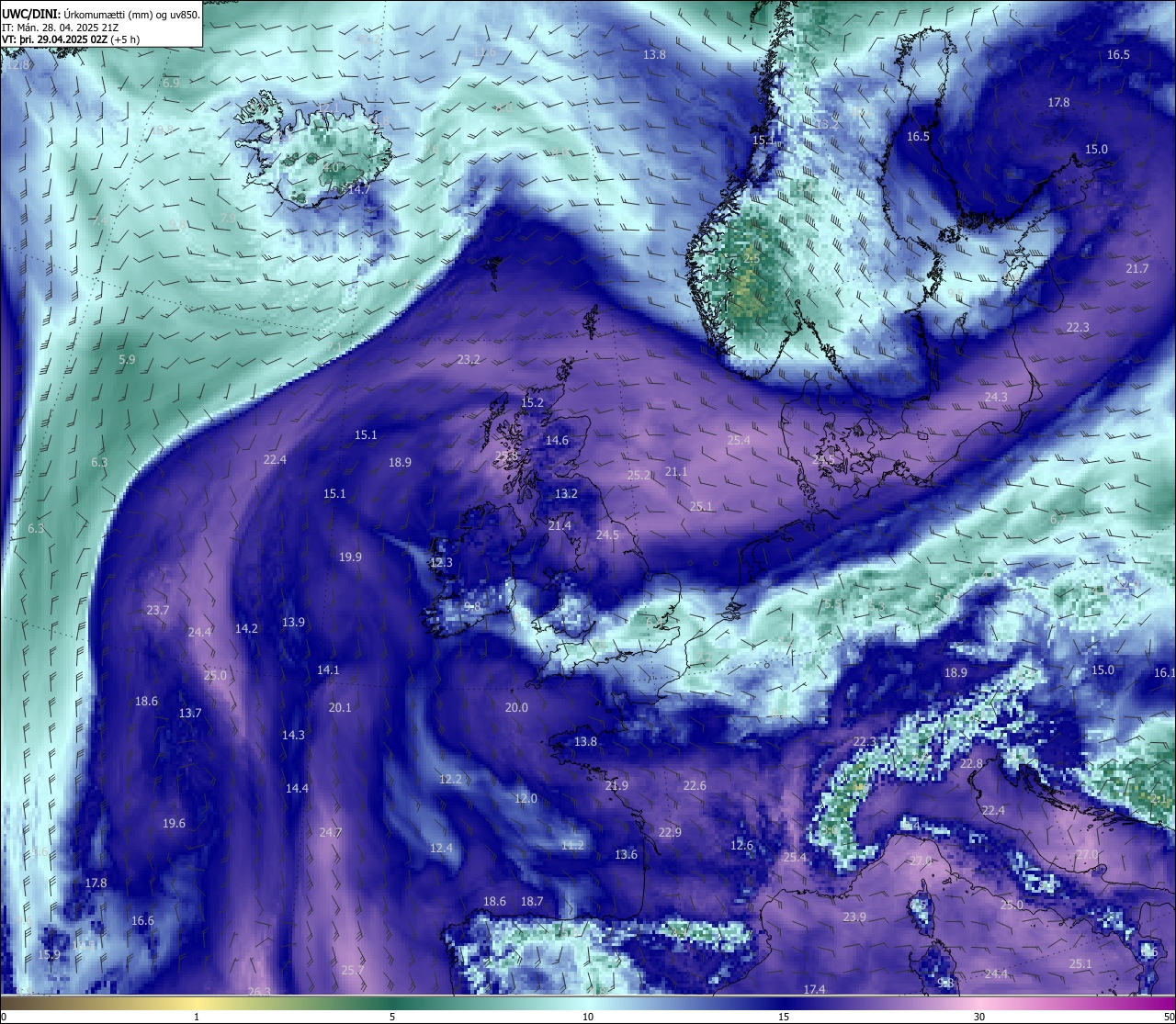
Task: Click the colorbar segment above the 15 mark
Action: click(784, 1003)
